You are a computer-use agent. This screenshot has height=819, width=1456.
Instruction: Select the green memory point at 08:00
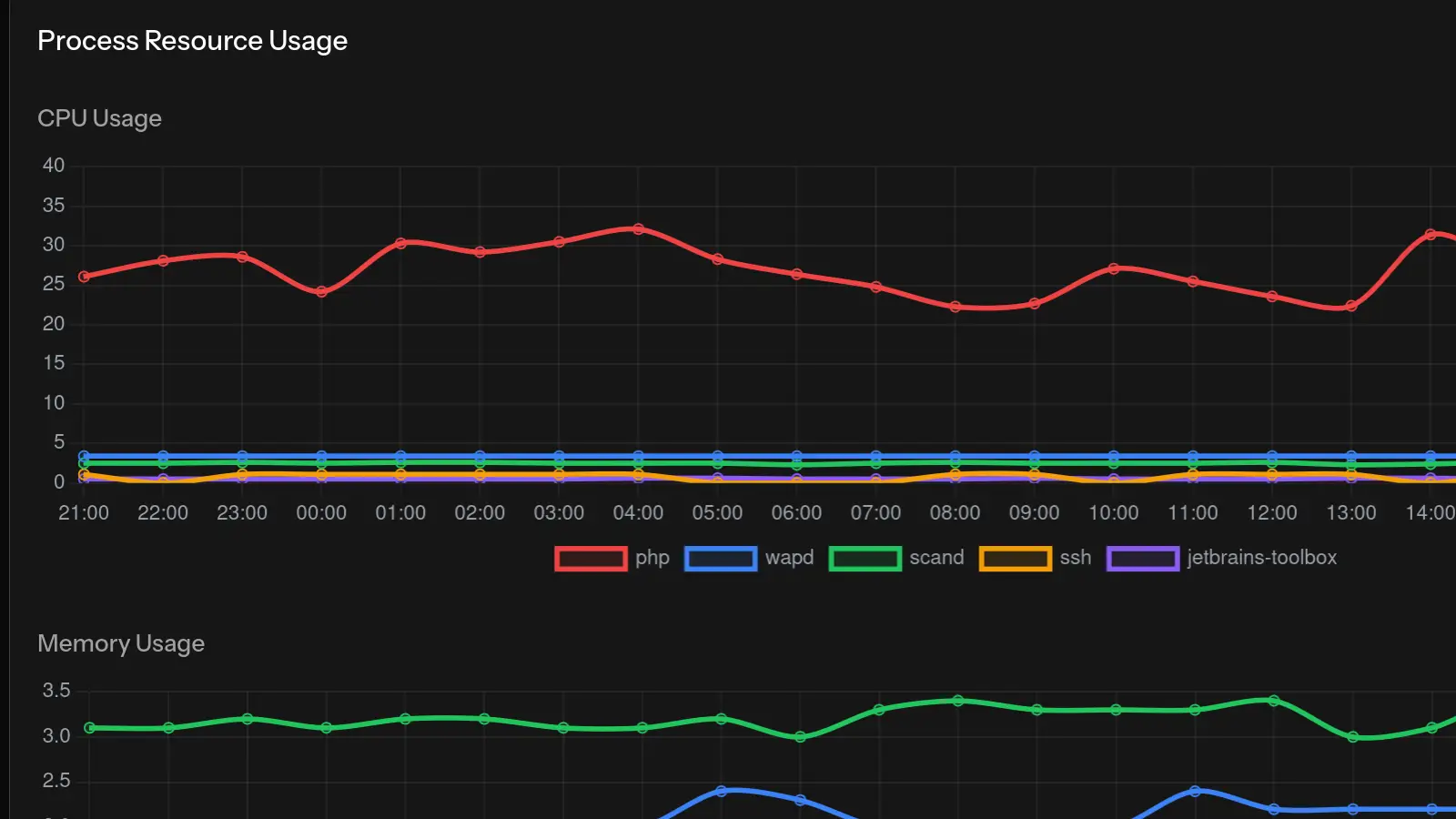[x=955, y=700]
